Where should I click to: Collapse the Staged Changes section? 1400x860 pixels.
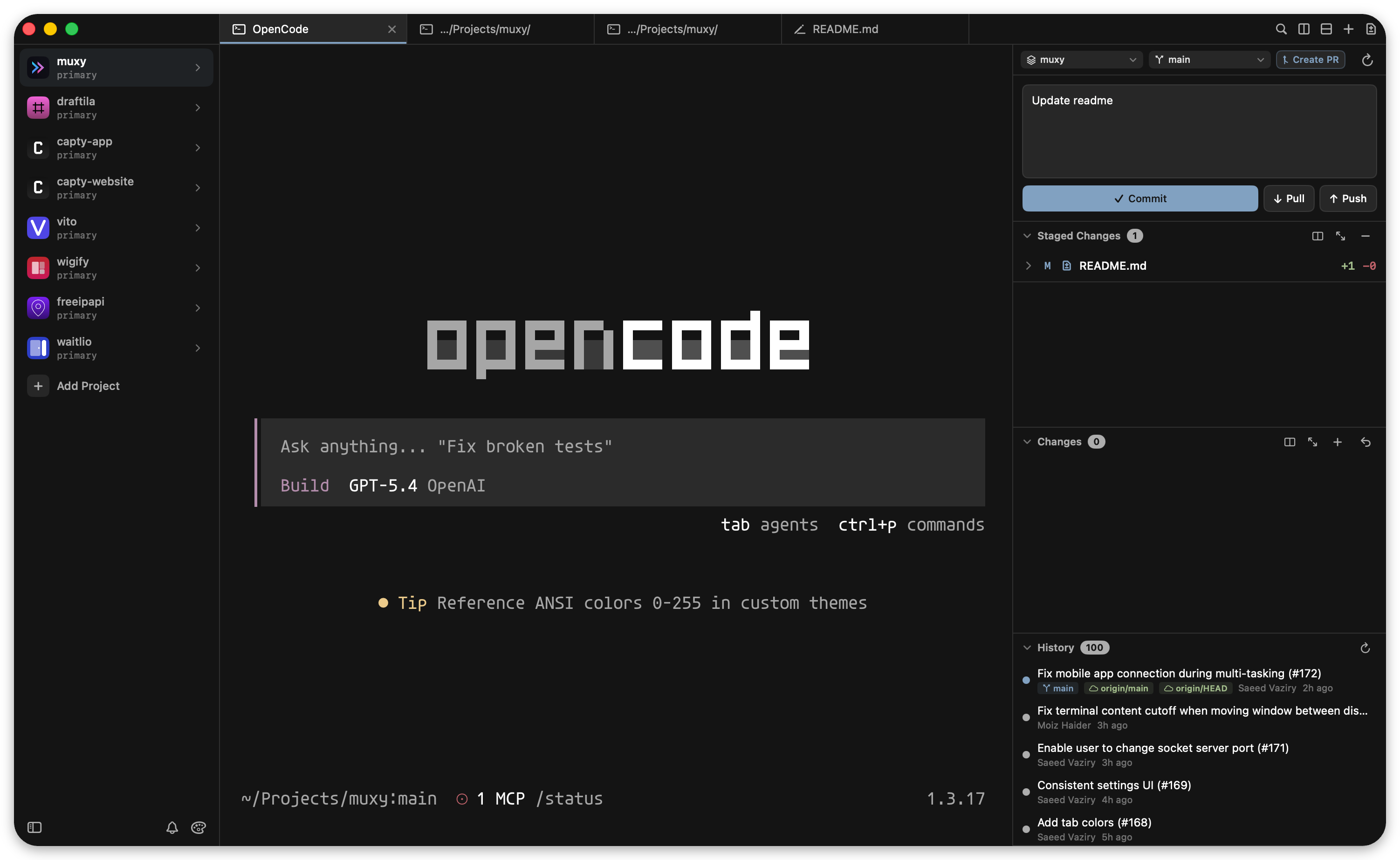click(1027, 236)
